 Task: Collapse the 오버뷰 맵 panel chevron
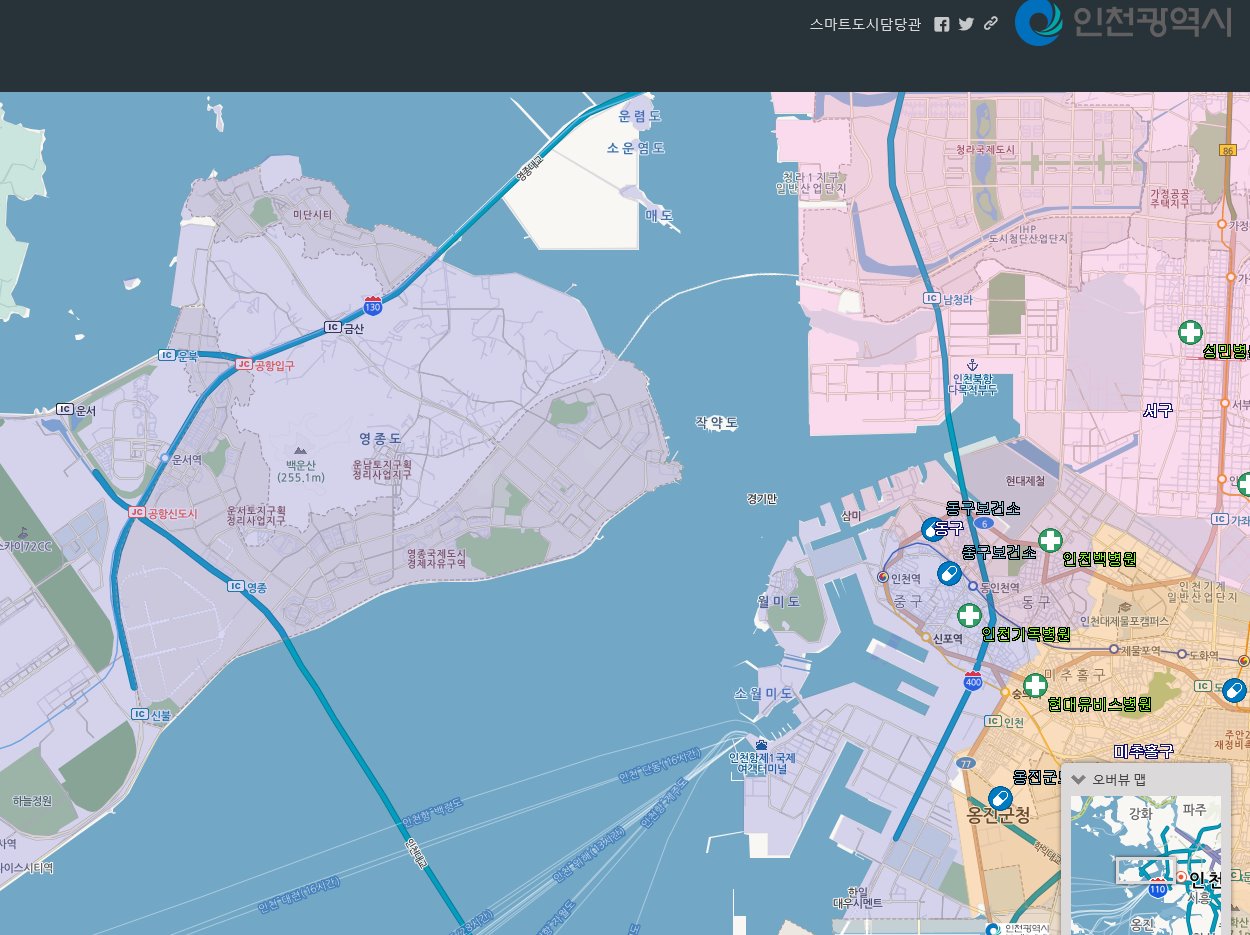coord(1078,779)
